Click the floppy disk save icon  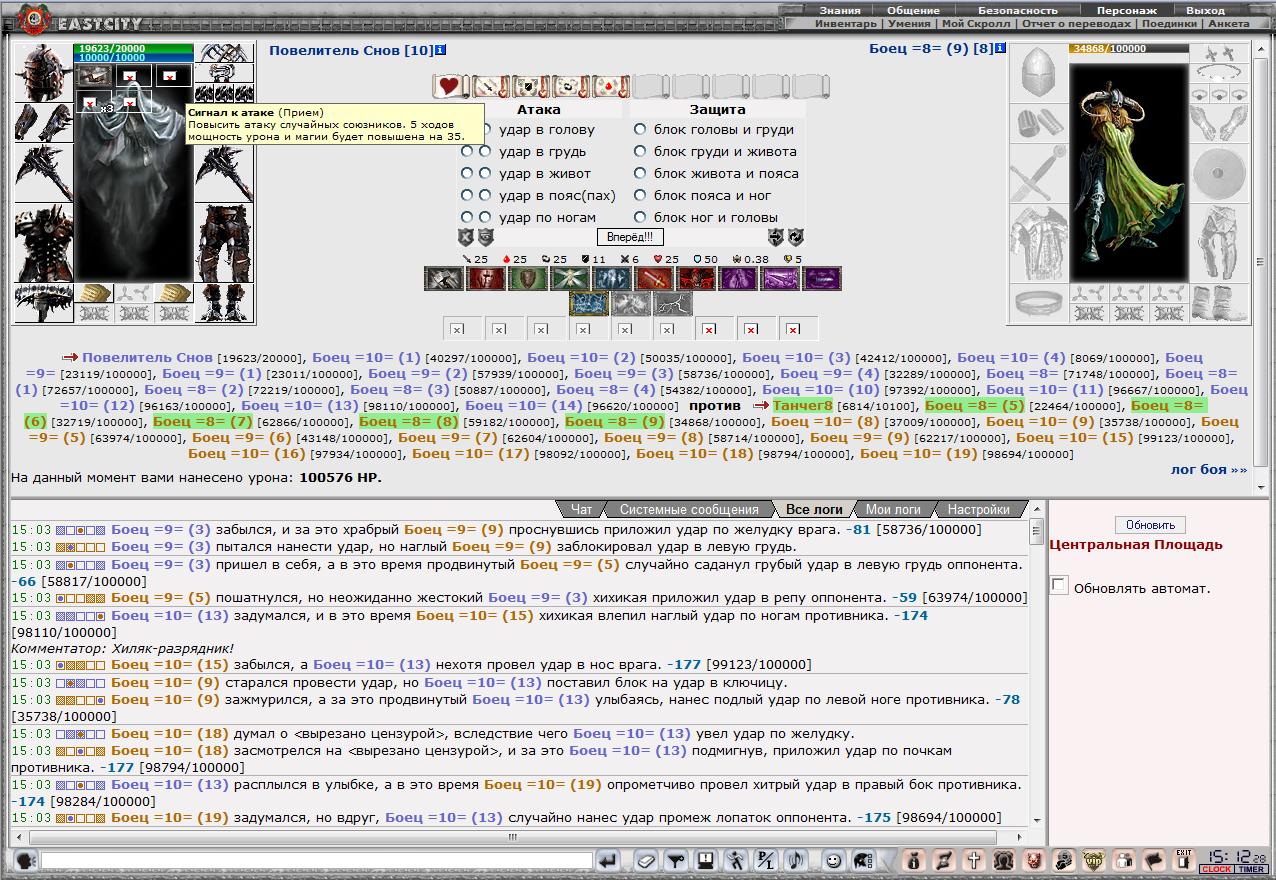click(x=706, y=860)
